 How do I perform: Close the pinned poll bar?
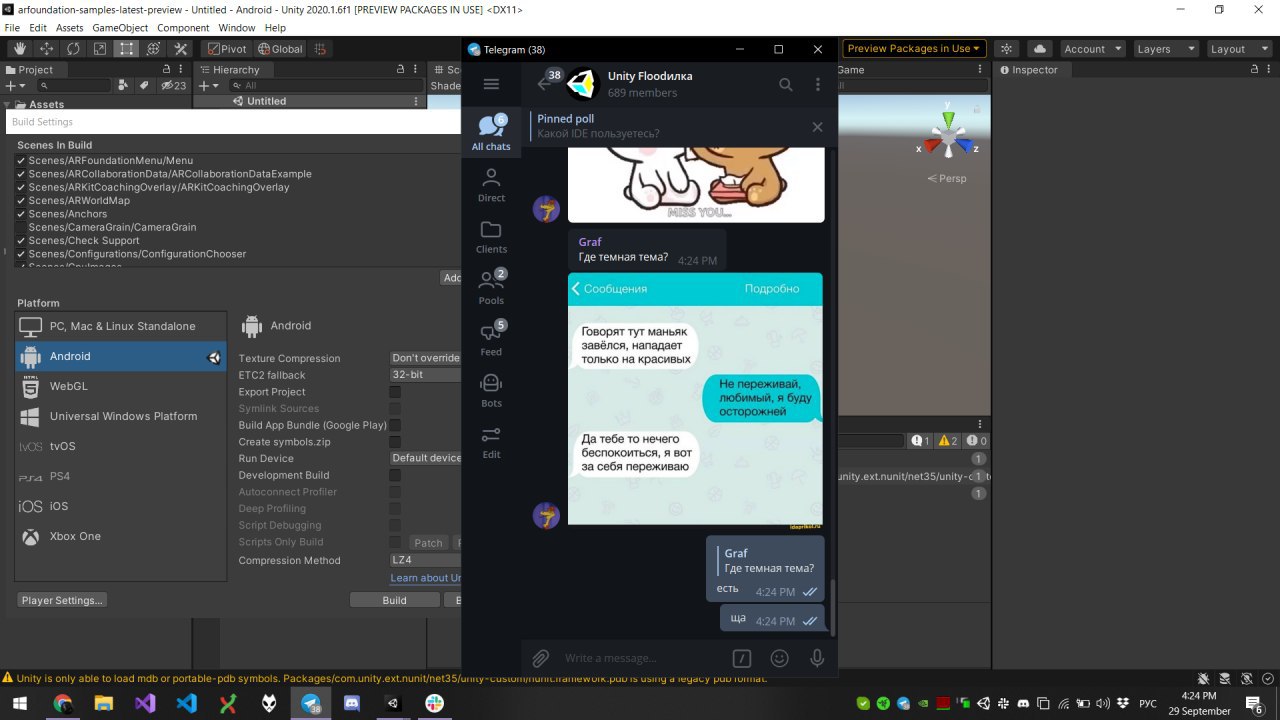click(x=817, y=127)
